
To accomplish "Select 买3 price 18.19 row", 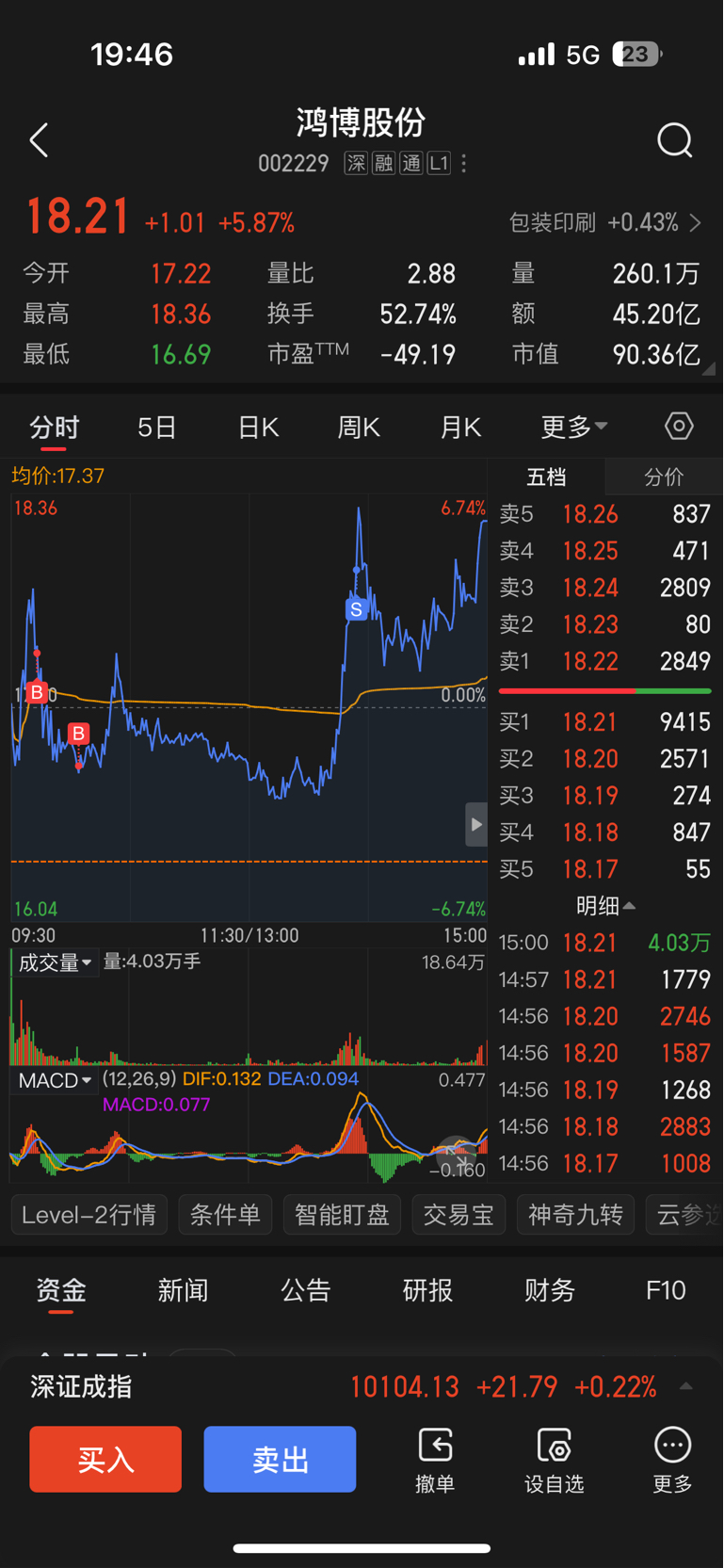I will click(x=604, y=796).
